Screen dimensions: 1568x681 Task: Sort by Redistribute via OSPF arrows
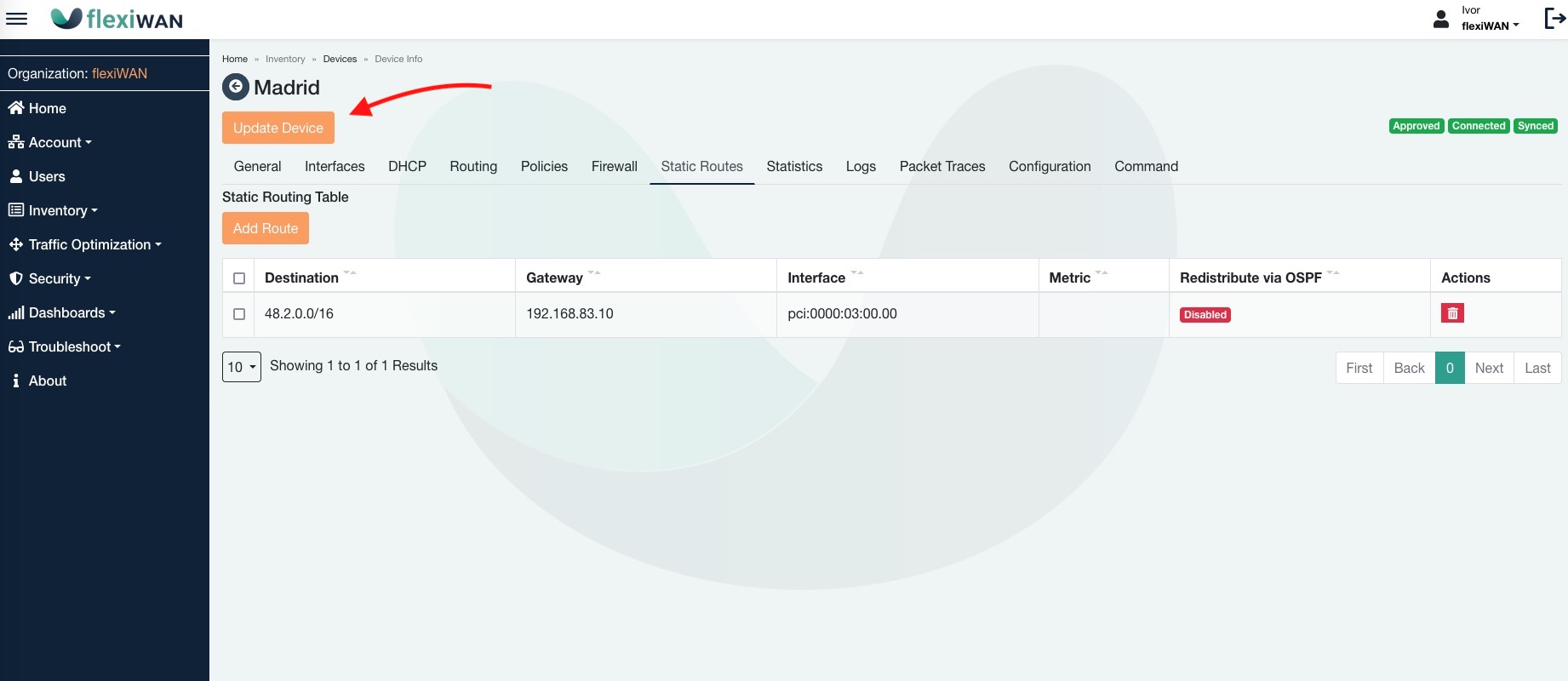1333,273
